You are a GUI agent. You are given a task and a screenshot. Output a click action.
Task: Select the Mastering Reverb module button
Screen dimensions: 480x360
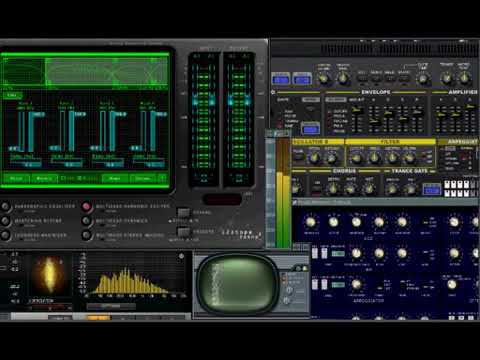click(5, 221)
